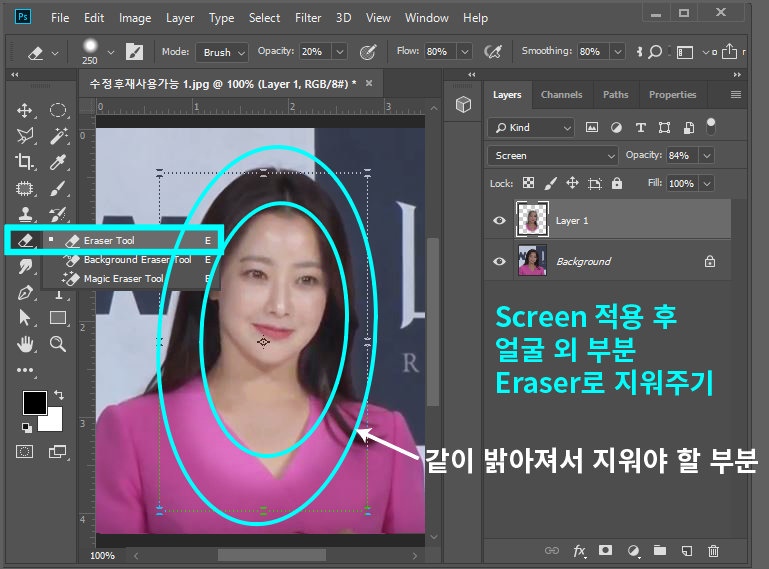Toggle Background layer visibility eye
Screen dimensions: 769x569
point(499,261)
